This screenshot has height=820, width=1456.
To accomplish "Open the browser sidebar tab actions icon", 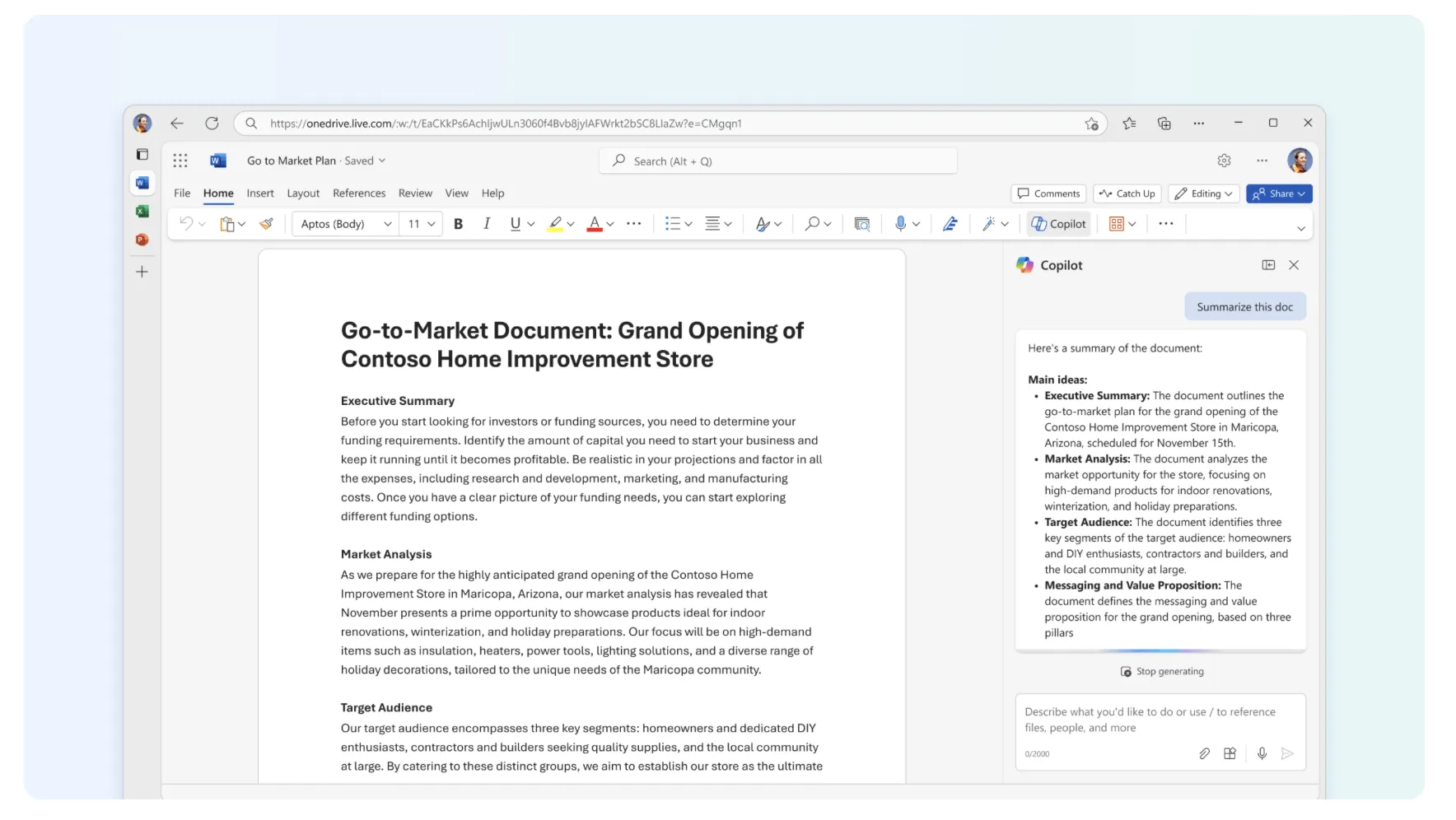I will [142, 155].
